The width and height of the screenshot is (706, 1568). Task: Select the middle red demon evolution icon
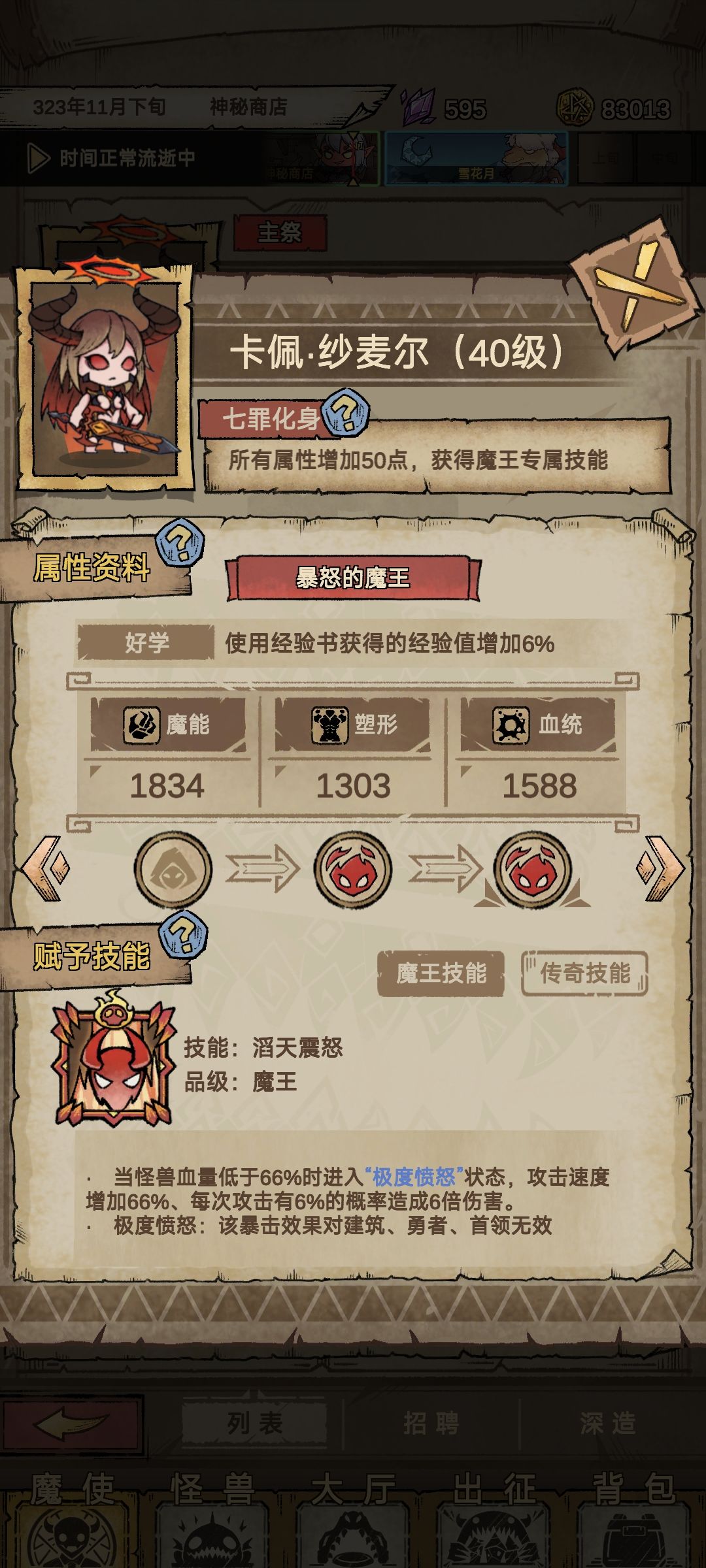pos(353,869)
